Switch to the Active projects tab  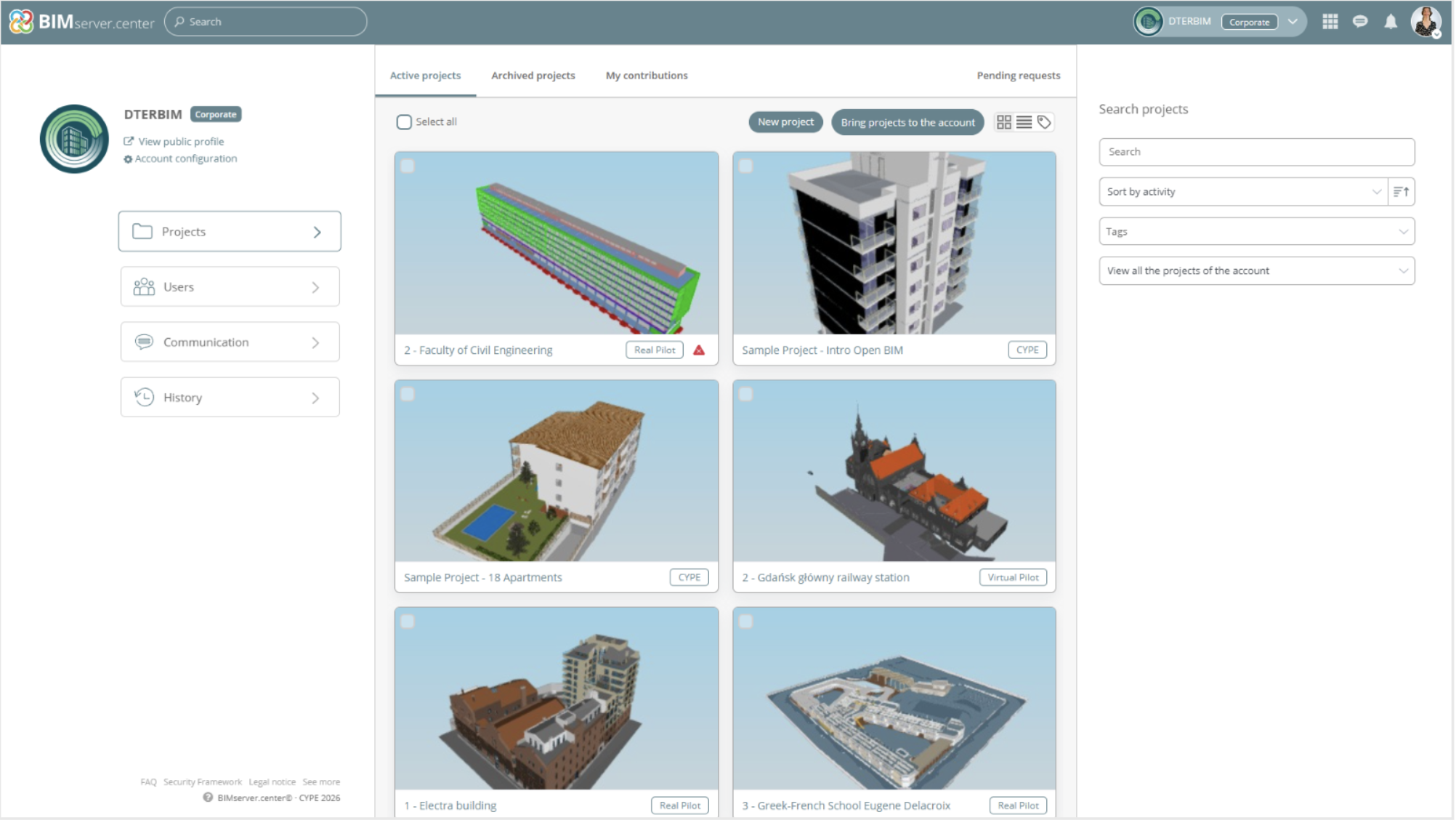tap(425, 76)
